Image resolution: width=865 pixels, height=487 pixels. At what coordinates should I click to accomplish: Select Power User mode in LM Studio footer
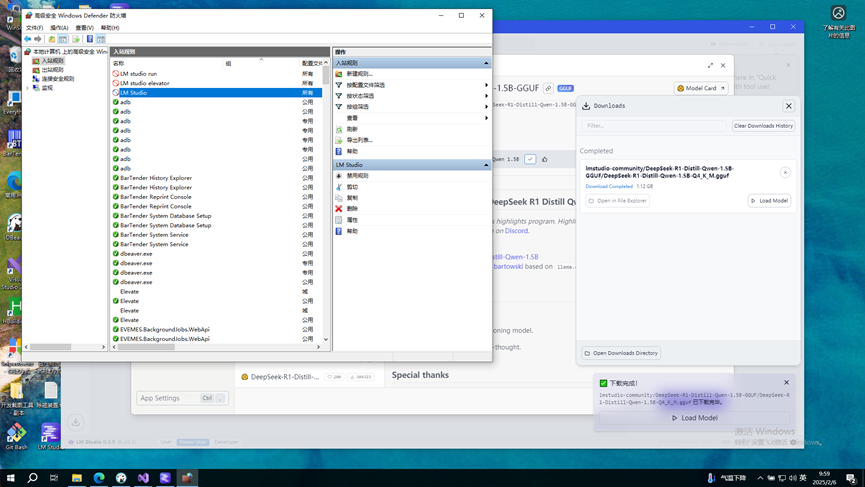(193, 442)
